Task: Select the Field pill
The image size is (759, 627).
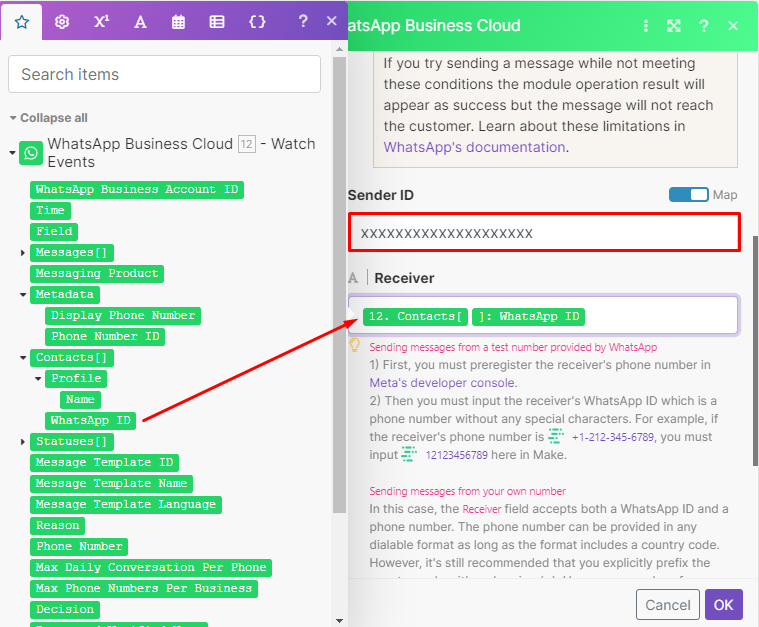Action: click(x=54, y=231)
